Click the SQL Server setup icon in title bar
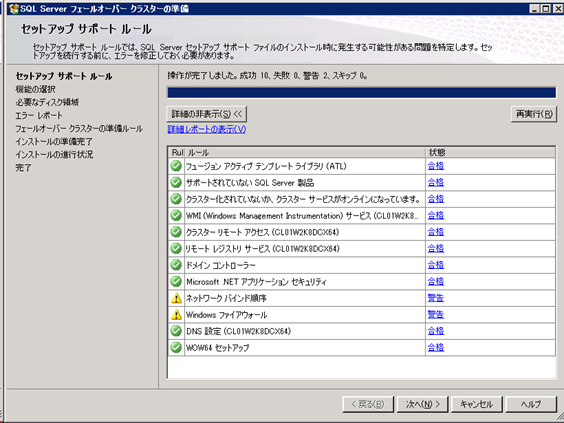564x423 pixels. click(x=14, y=9)
